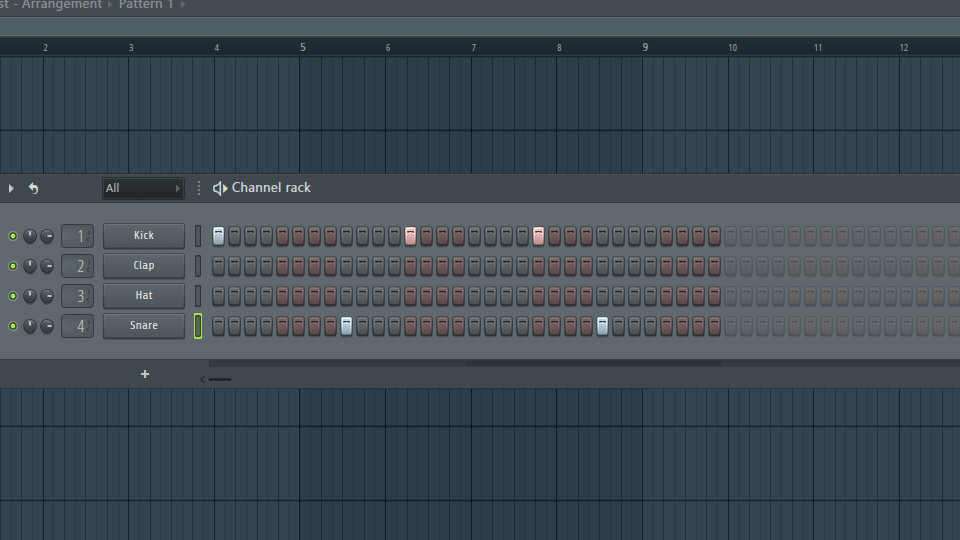
Task: Expand the arrow after Arrangement
Action: click(x=110, y=4)
